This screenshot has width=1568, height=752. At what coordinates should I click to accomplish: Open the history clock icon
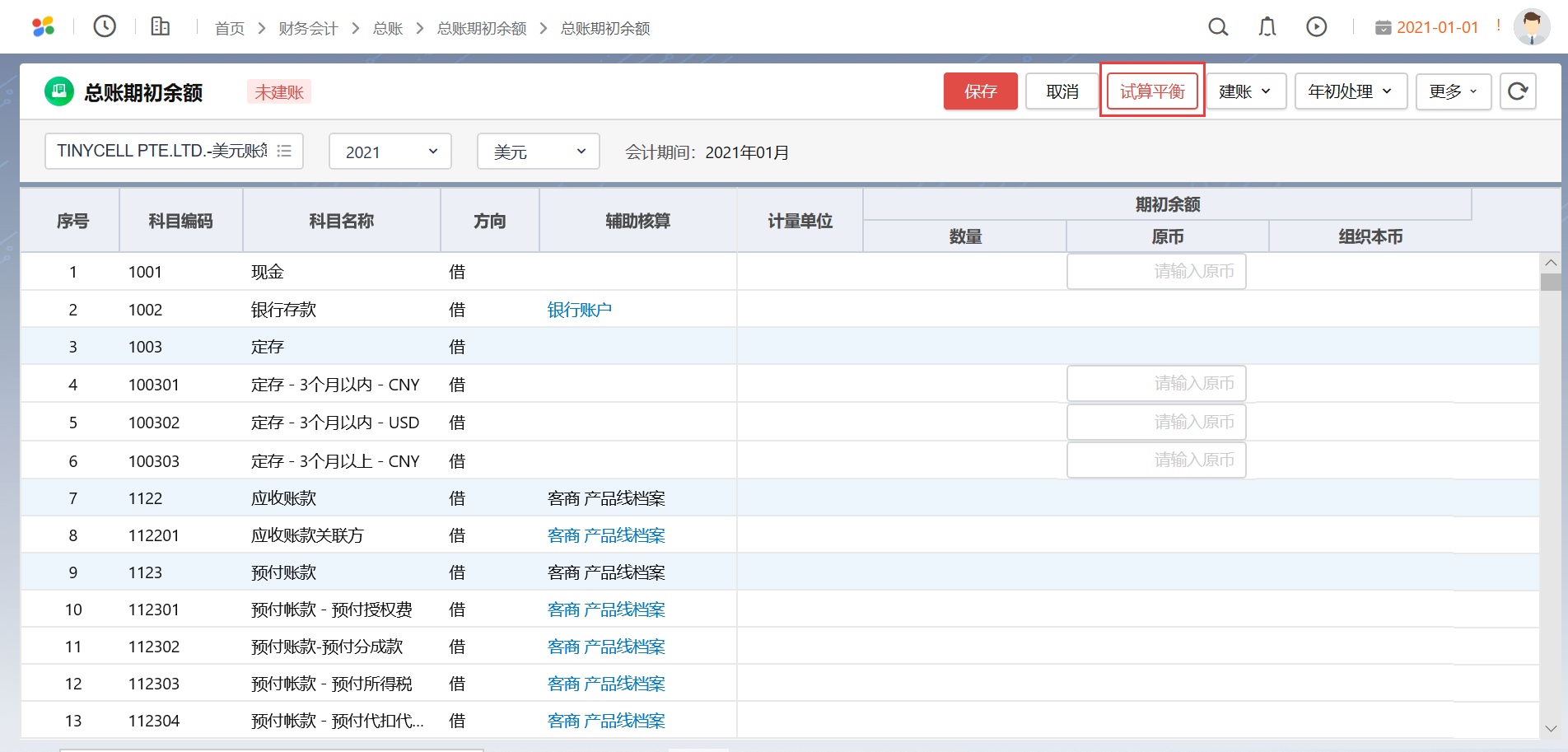pyautogui.click(x=105, y=26)
